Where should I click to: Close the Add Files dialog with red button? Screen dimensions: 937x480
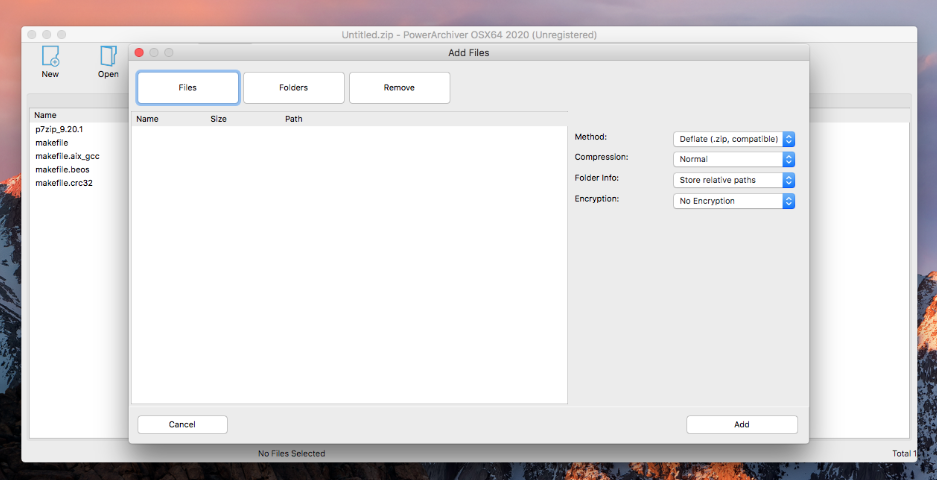(140, 53)
